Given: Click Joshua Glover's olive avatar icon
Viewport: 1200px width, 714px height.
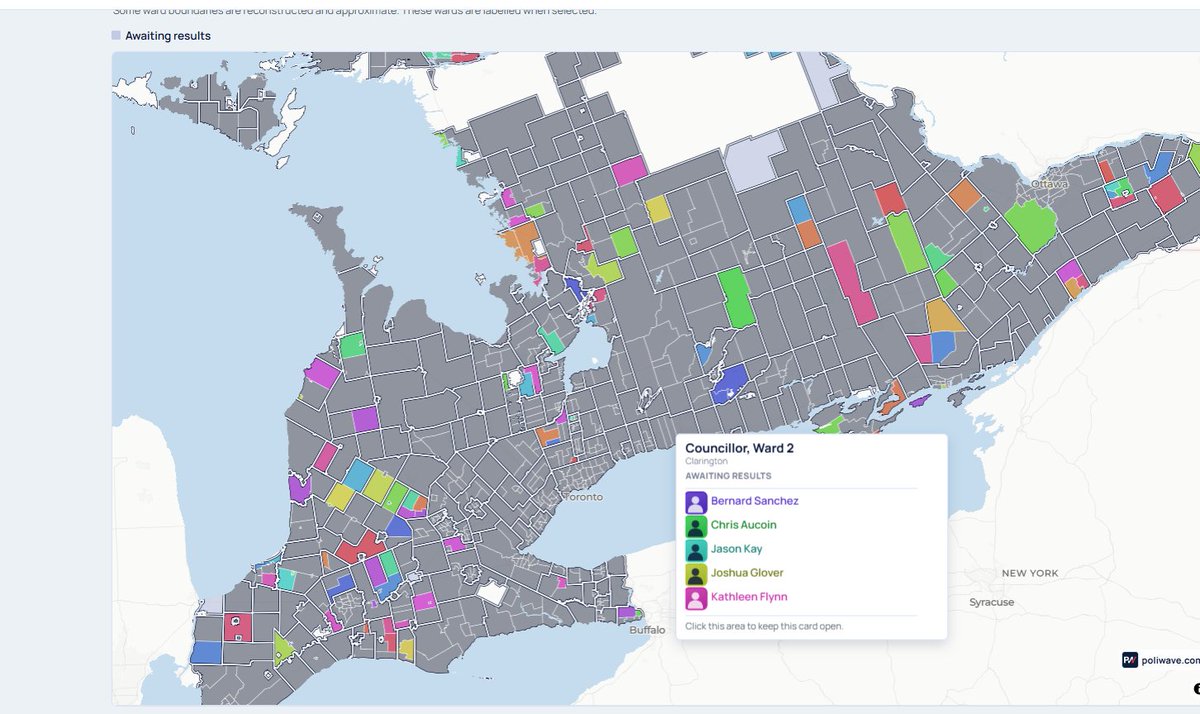Looking at the screenshot, I should coord(696,574).
